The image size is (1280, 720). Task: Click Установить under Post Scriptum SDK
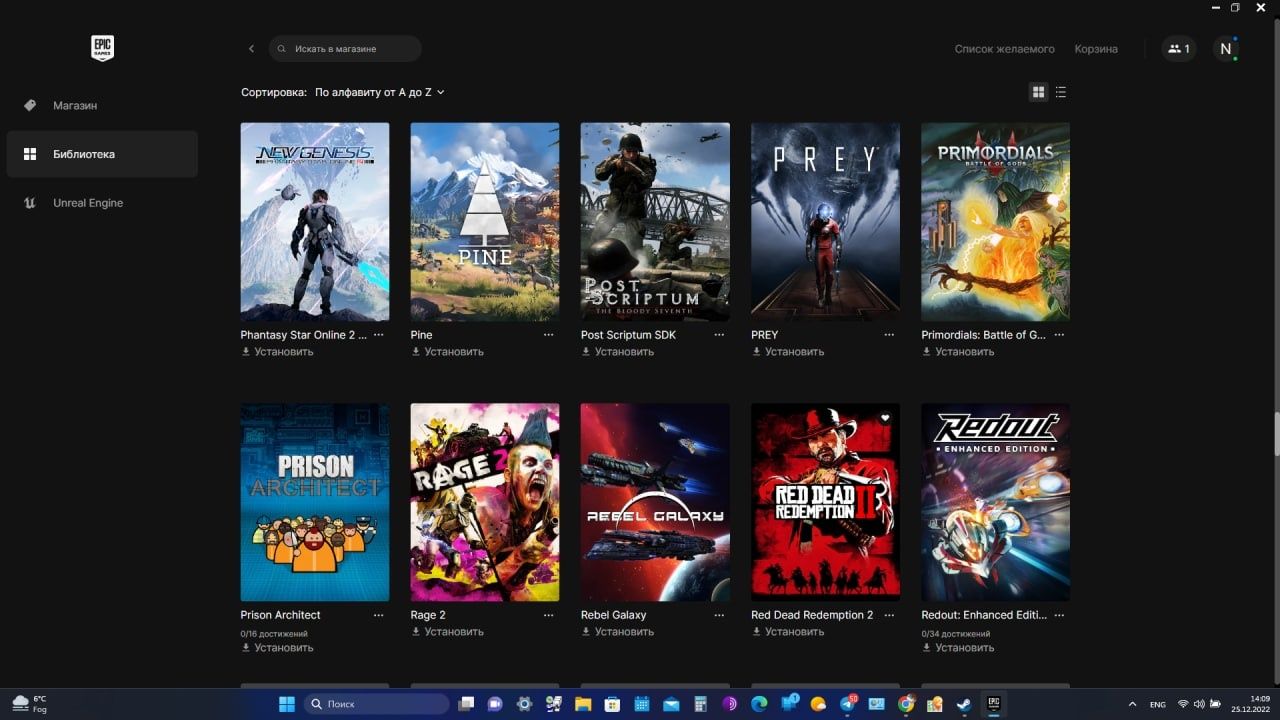tap(618, 352)
